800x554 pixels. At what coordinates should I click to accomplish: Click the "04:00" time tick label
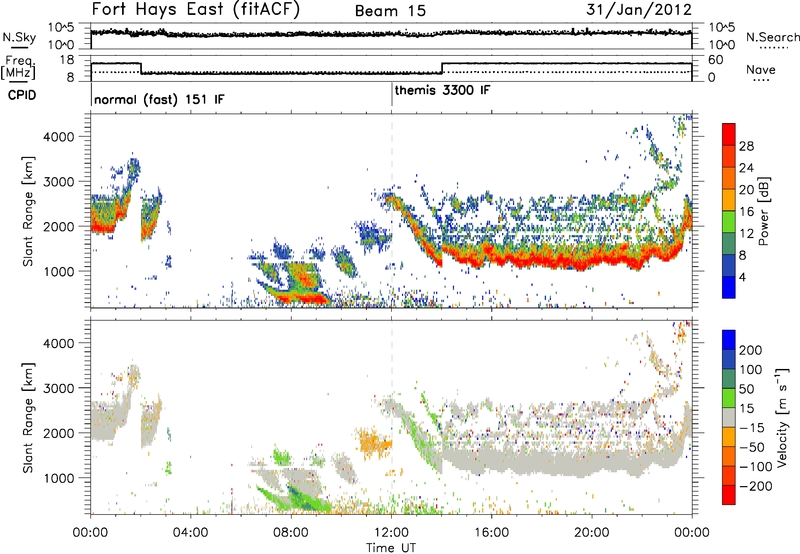tap(190, 533)
